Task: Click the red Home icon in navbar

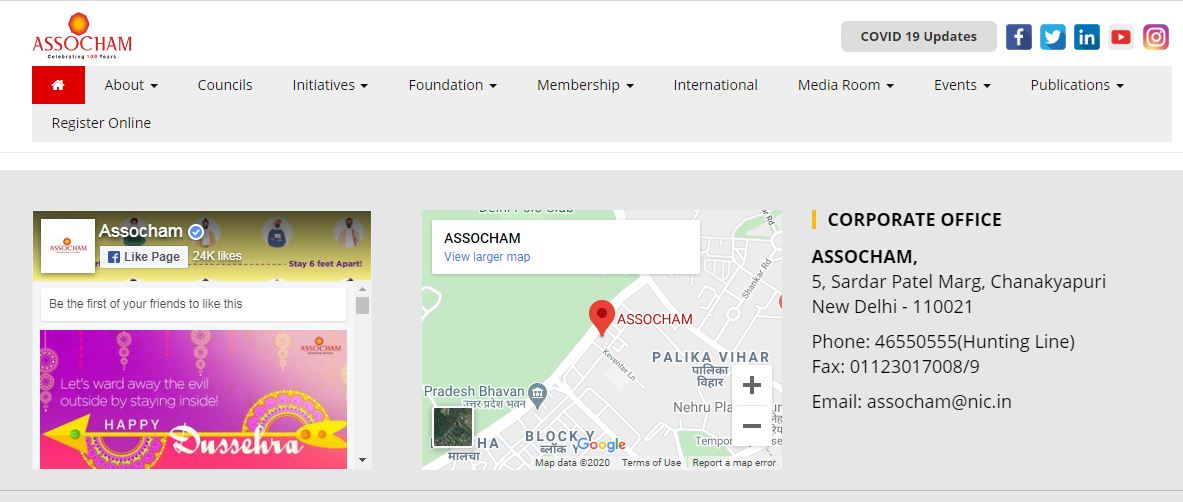Action: click(58, 85)
